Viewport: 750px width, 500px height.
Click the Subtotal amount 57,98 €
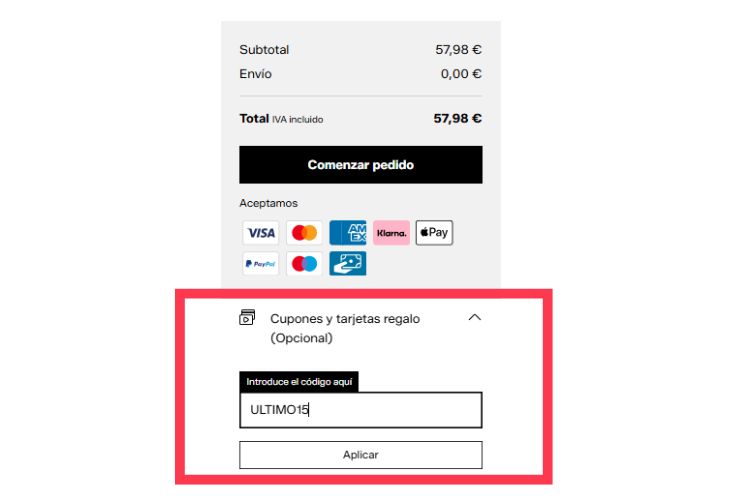(x=458, y=50)
